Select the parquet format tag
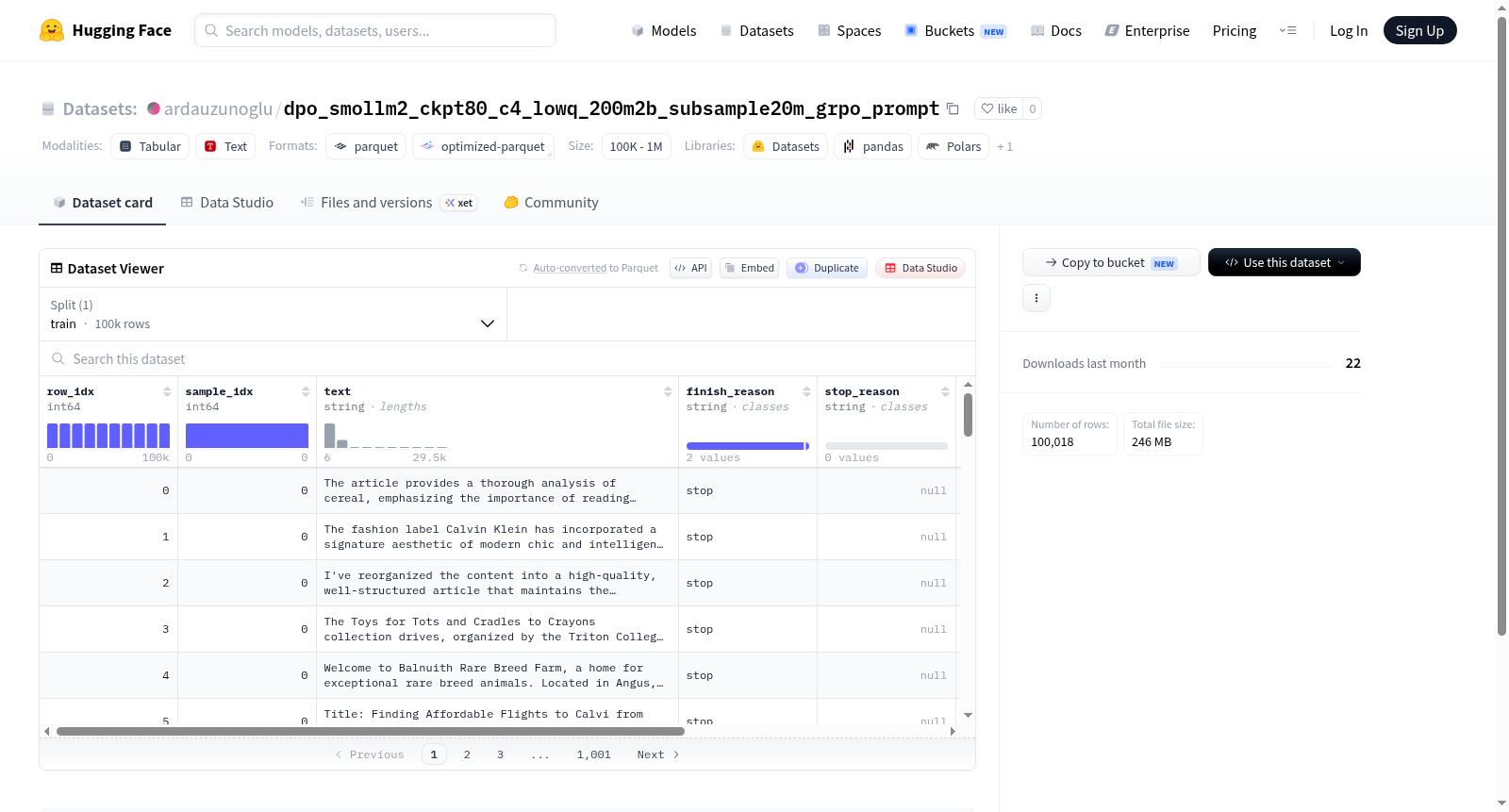 click(x=366, y=146)
